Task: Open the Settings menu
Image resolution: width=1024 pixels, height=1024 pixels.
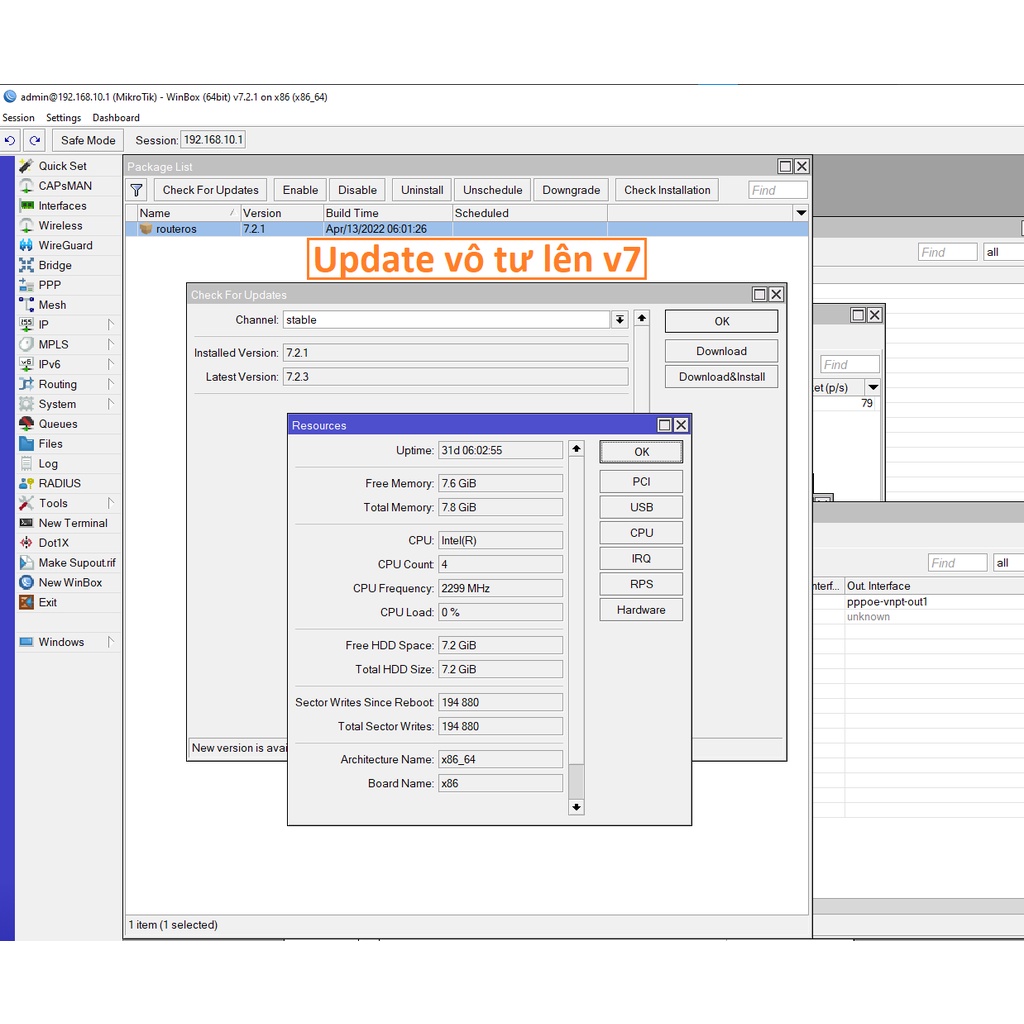Action: 63,118
